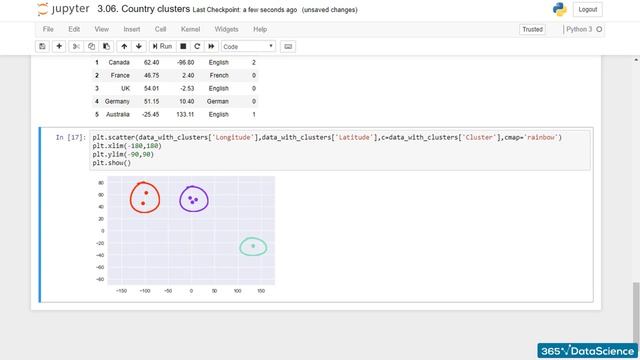Open the Insert menu
This screenshot has width=640, height=360.
(x=132, y=29)
